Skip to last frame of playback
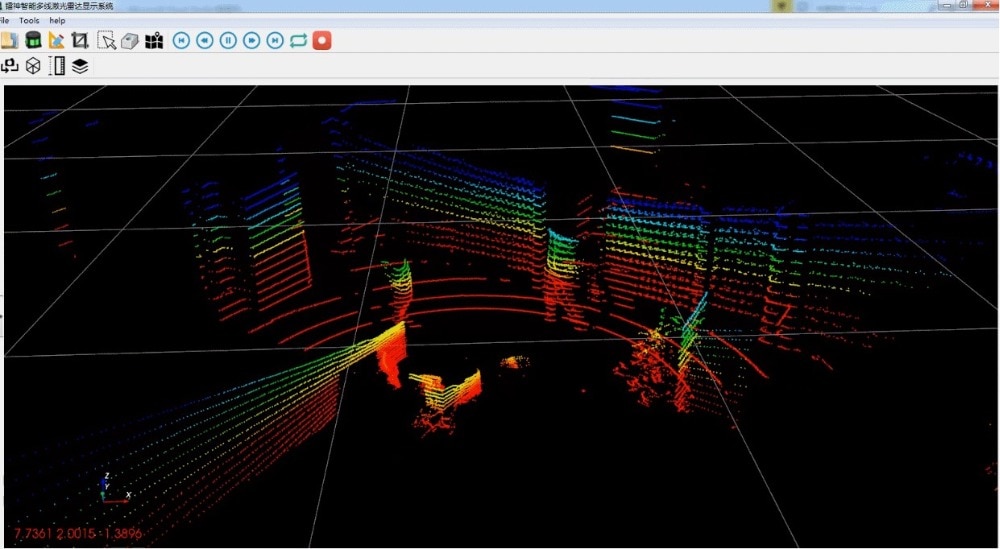 [x=275, y=40]
